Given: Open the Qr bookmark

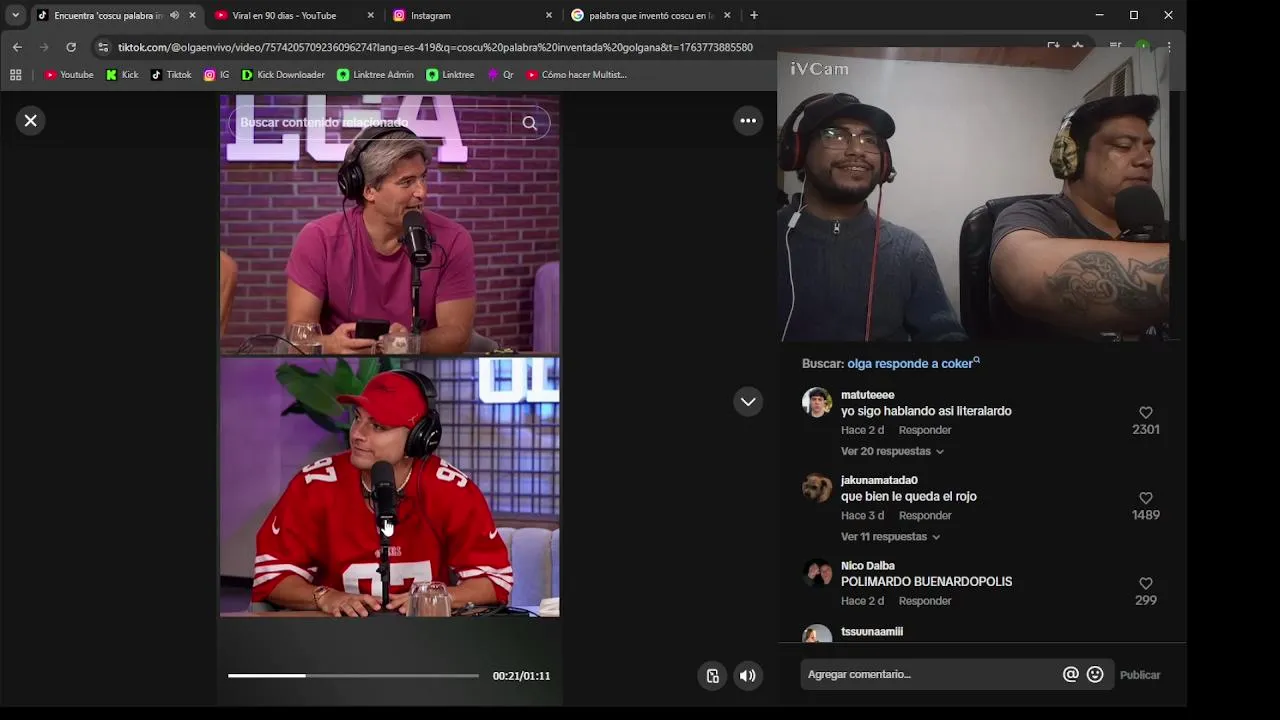Looking at the screenshot, I should [x=500, y=75].
